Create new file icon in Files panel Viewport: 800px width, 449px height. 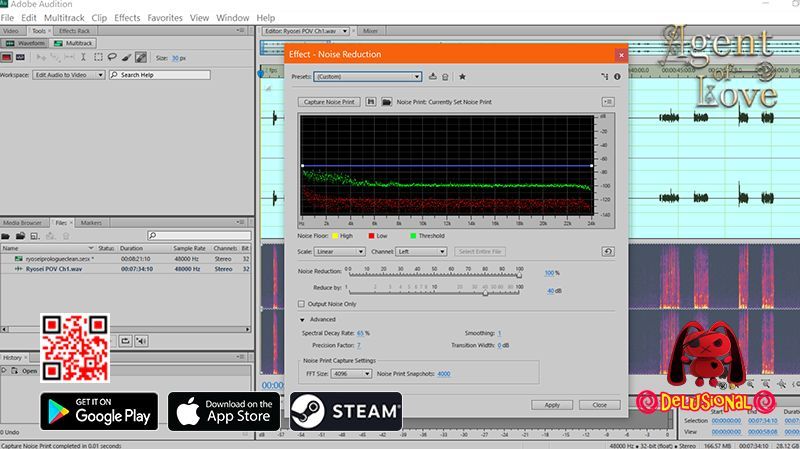pyautogui.click(x=35, y=236)
